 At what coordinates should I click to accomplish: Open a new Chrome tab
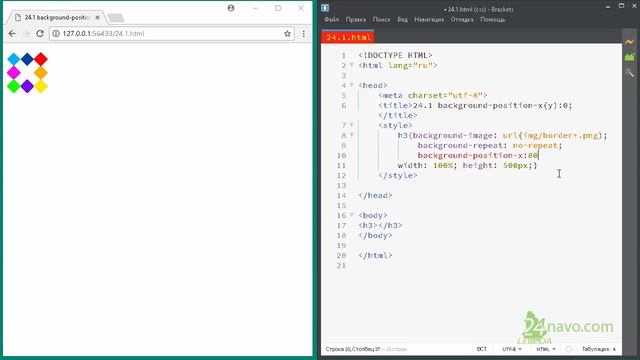point(116,18)
